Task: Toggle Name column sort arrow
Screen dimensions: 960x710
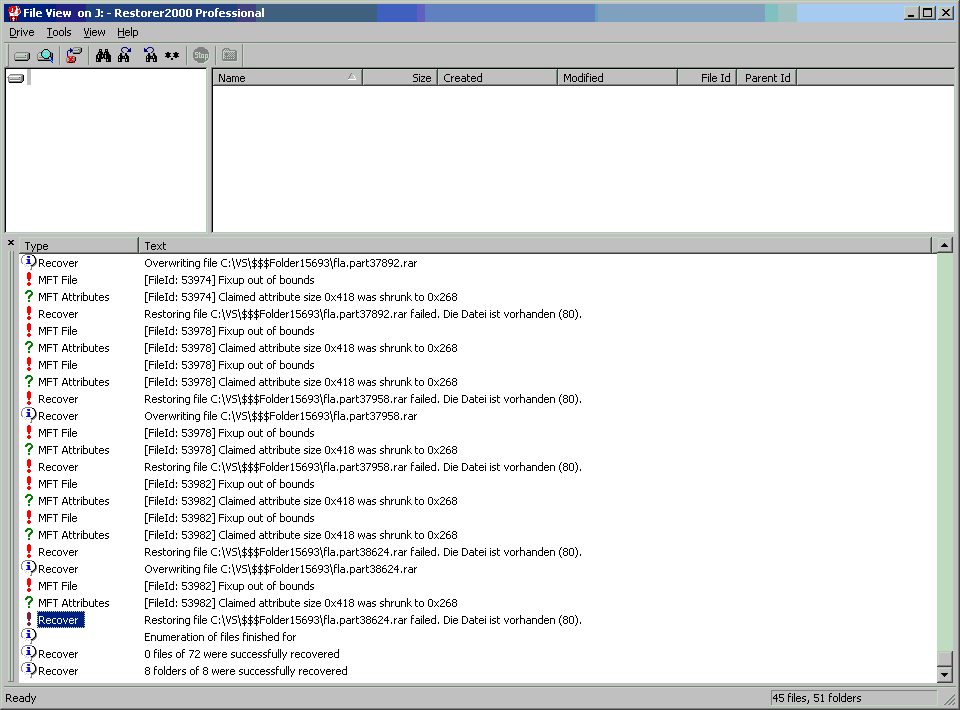Action: coord(351,77)
